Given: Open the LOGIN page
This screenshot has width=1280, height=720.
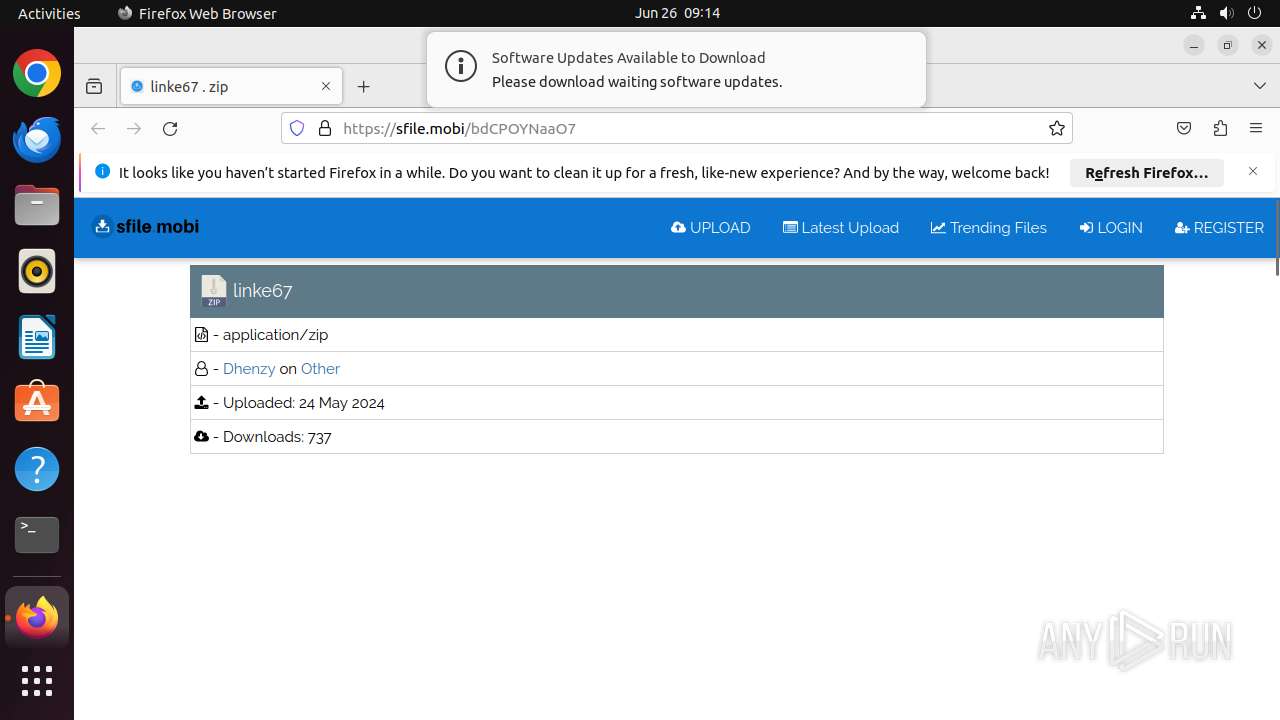Looking at the screenshot, I should [1111, 228].
